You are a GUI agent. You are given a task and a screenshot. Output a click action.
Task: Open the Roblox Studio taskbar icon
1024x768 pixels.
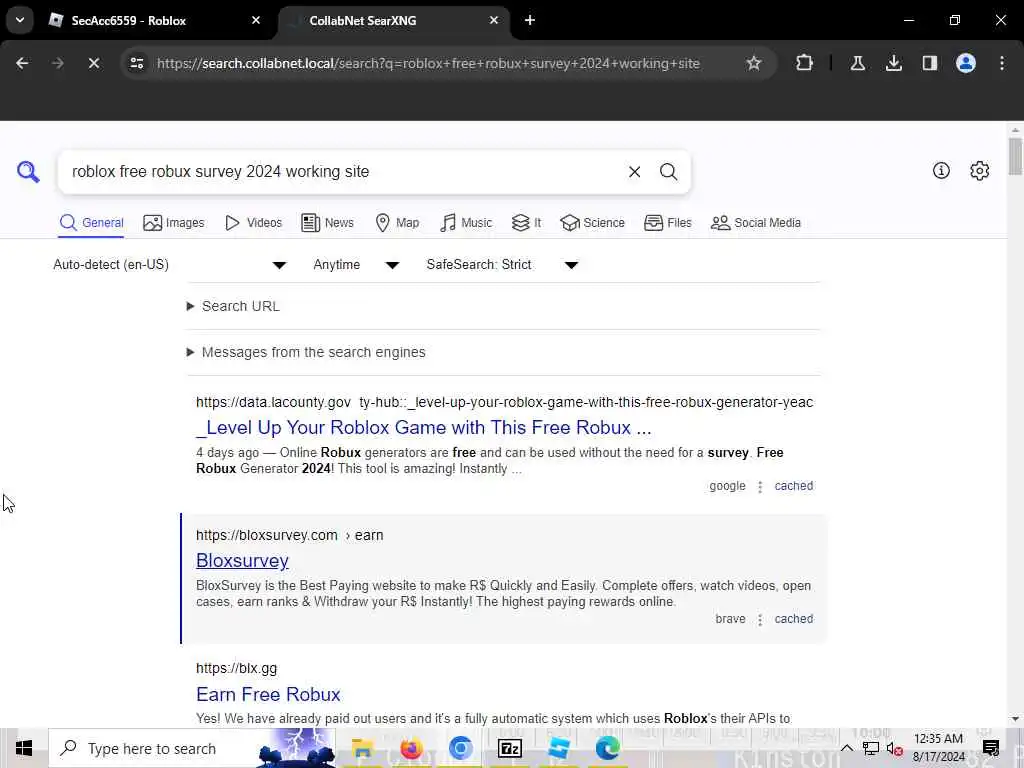558,748
